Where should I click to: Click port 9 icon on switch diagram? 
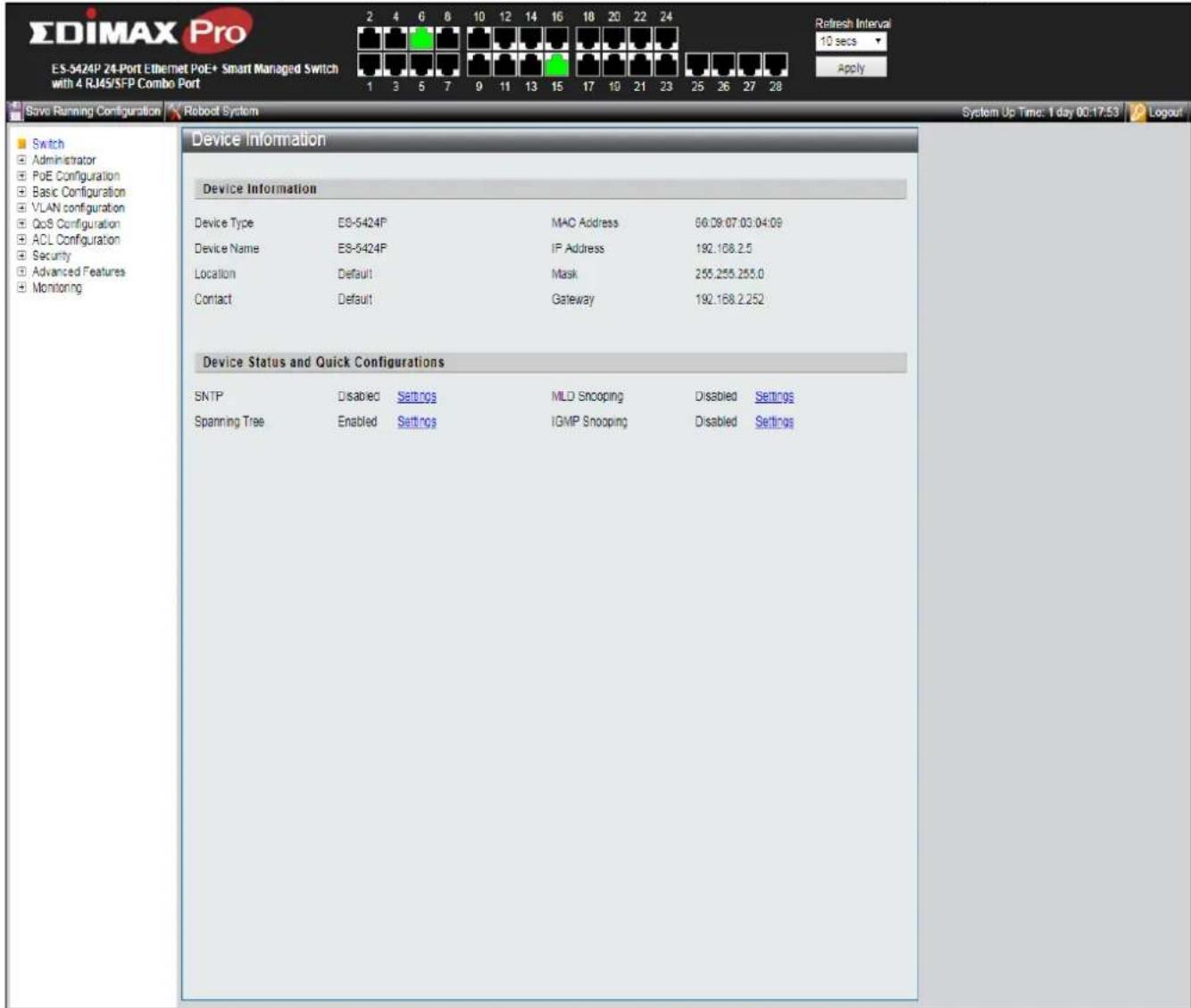tap(479, 64)
